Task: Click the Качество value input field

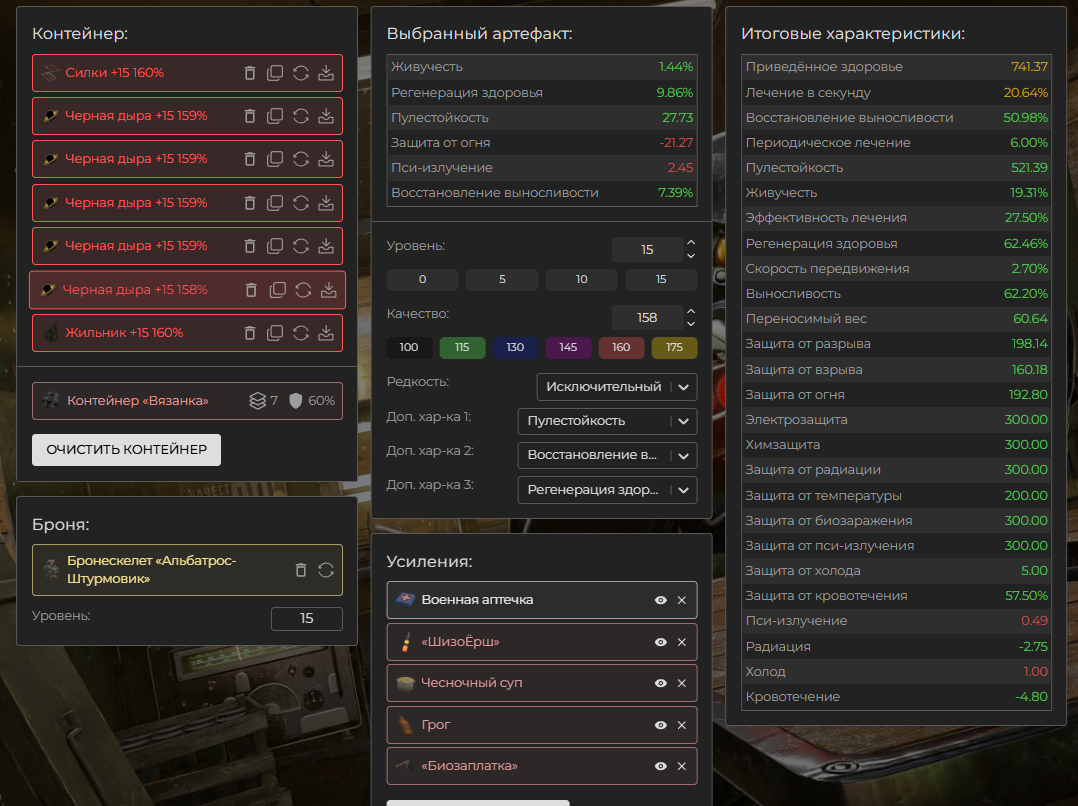Action: (646, 318)
